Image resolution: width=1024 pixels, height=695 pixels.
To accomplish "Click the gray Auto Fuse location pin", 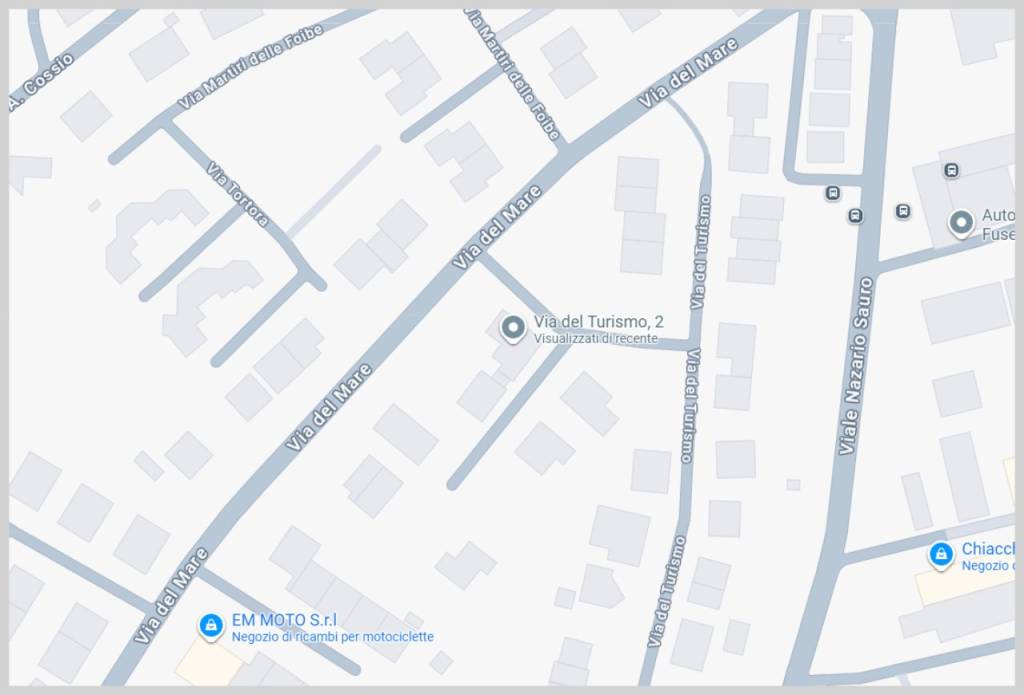I will pyautogui.click(x=961, y=224).
